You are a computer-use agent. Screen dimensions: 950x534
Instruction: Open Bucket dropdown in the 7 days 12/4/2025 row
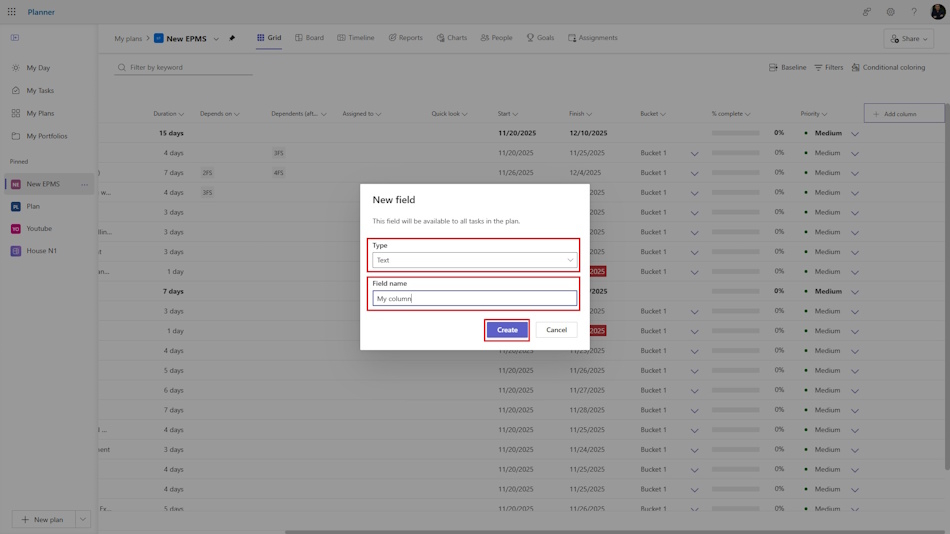(694, 173)
